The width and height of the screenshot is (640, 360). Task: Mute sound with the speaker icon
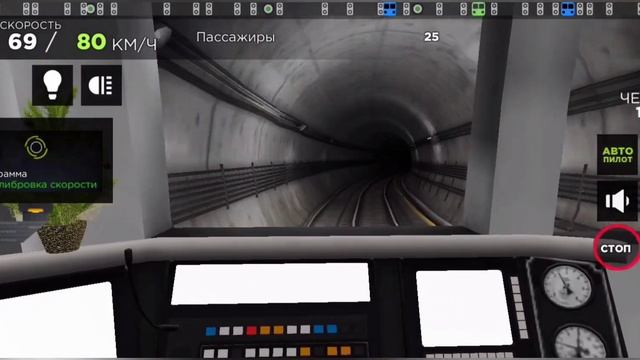[x=617, y=201]
